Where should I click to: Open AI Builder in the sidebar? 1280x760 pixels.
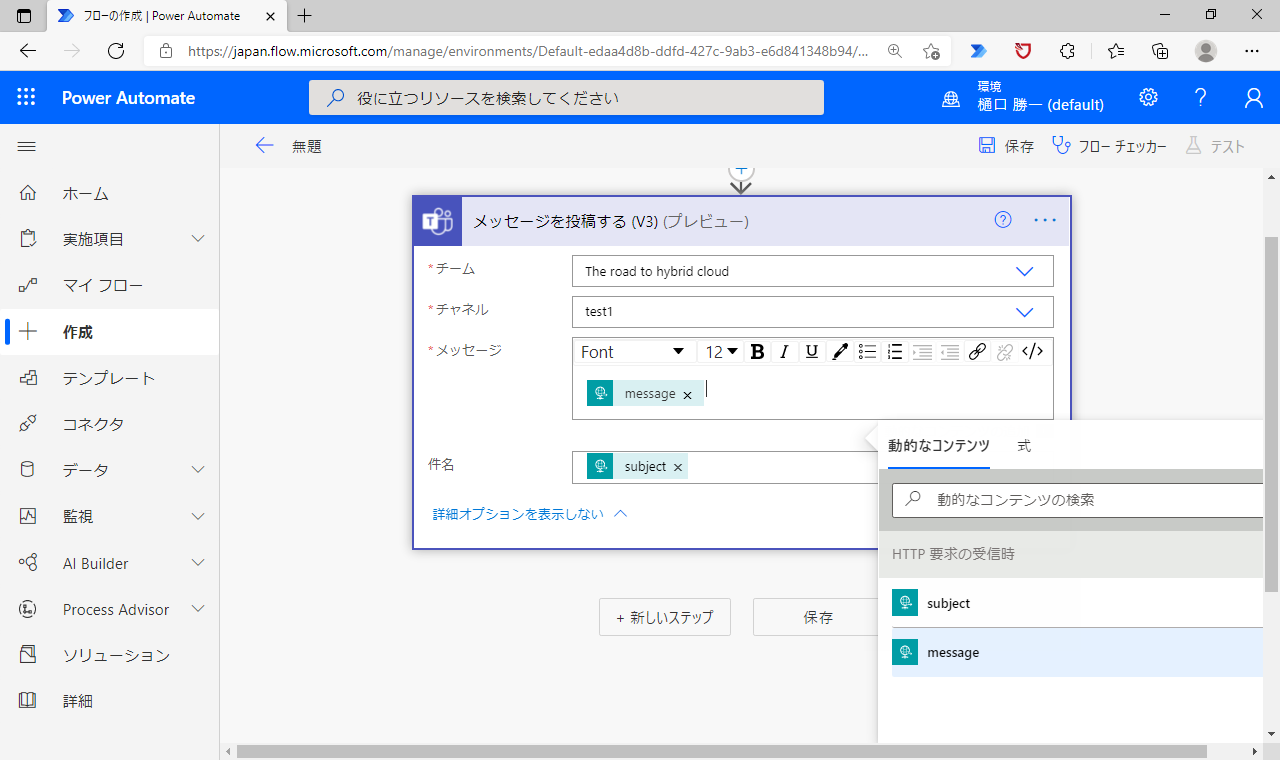(95, 563)
